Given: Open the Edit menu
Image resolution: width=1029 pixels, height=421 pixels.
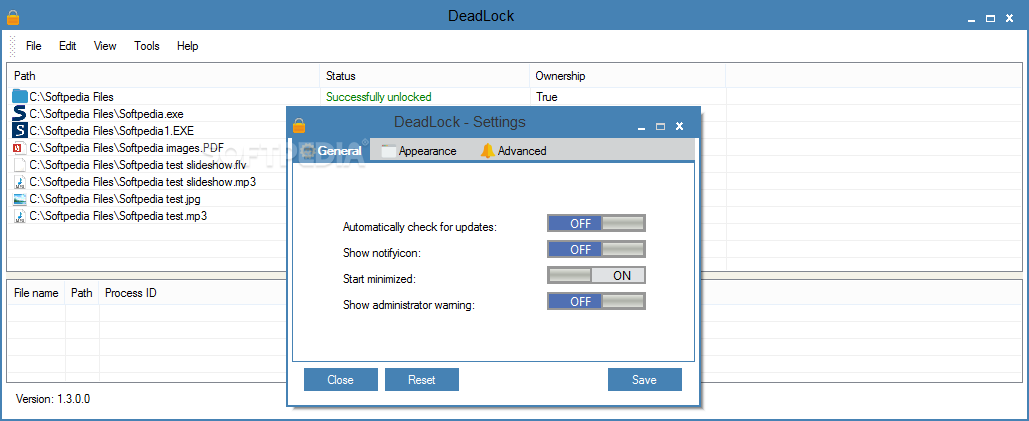Looking at the screenshot, I should pos(68,46).
